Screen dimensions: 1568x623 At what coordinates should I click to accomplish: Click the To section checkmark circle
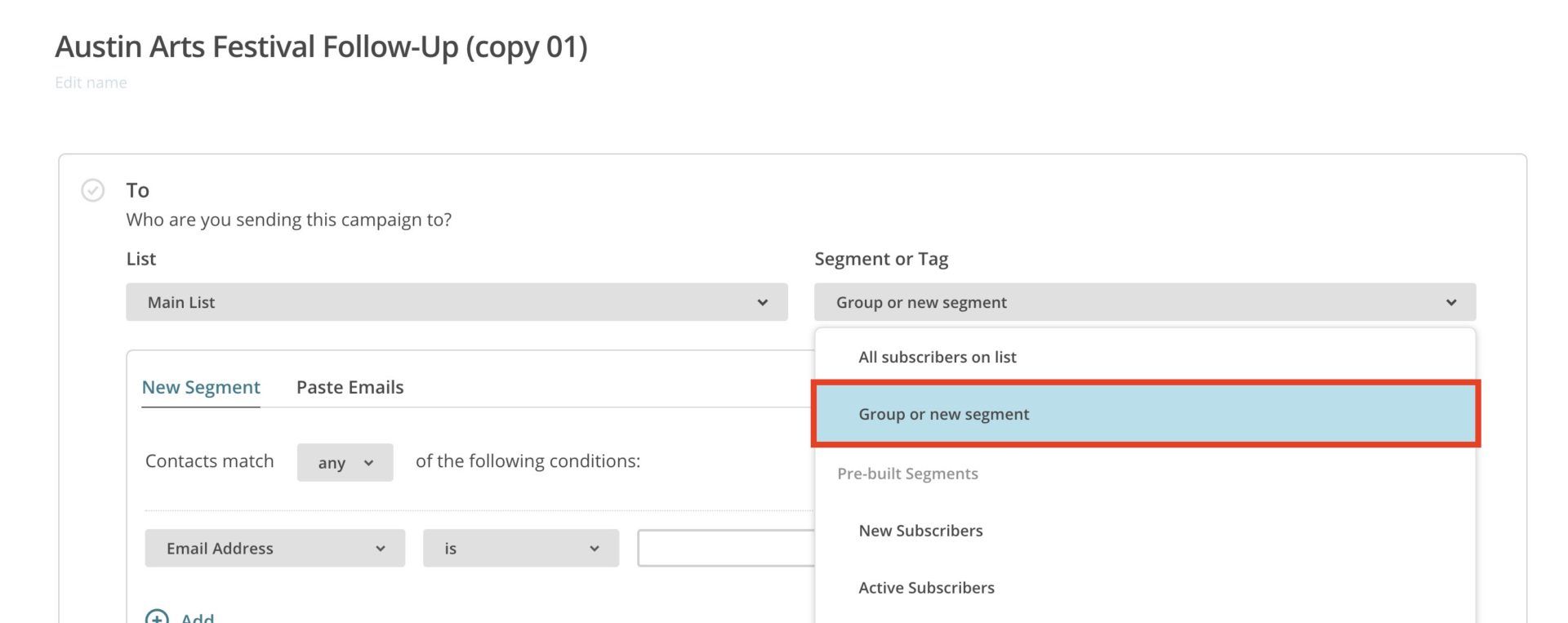click(93, 190)
